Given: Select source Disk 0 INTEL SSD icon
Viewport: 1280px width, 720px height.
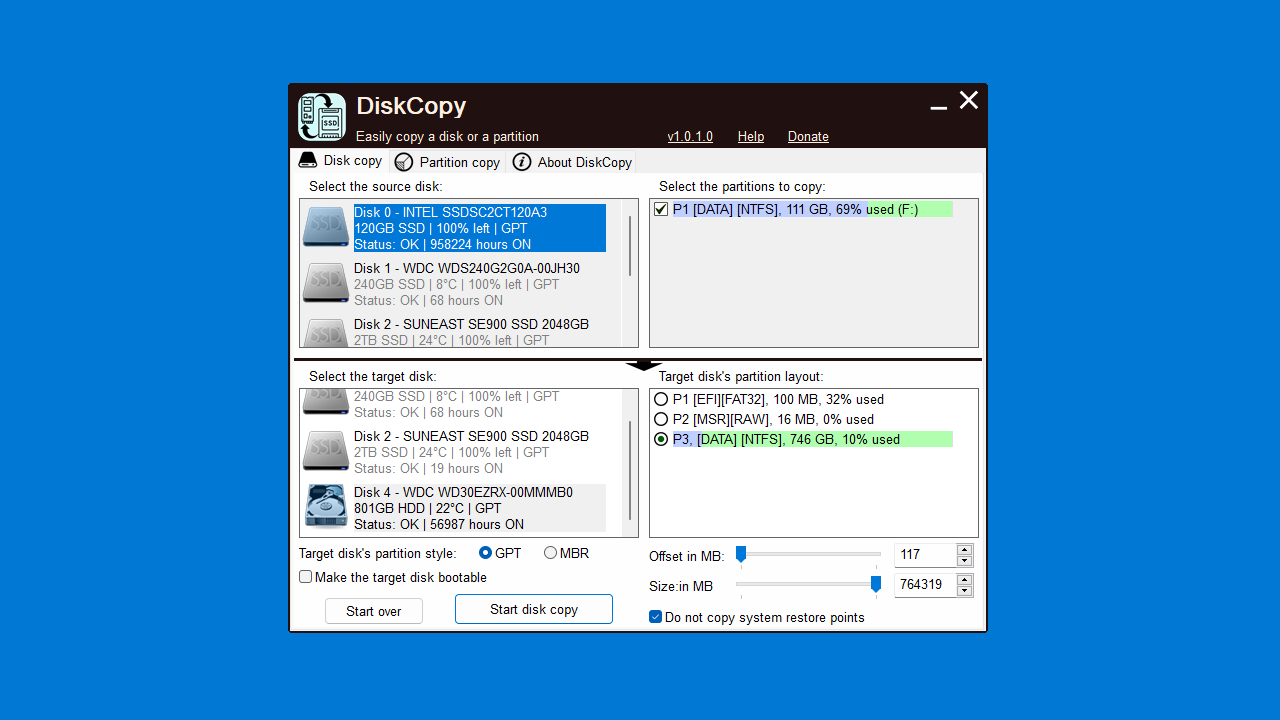Looking at the screenshot, I should (x=326, y=228).
